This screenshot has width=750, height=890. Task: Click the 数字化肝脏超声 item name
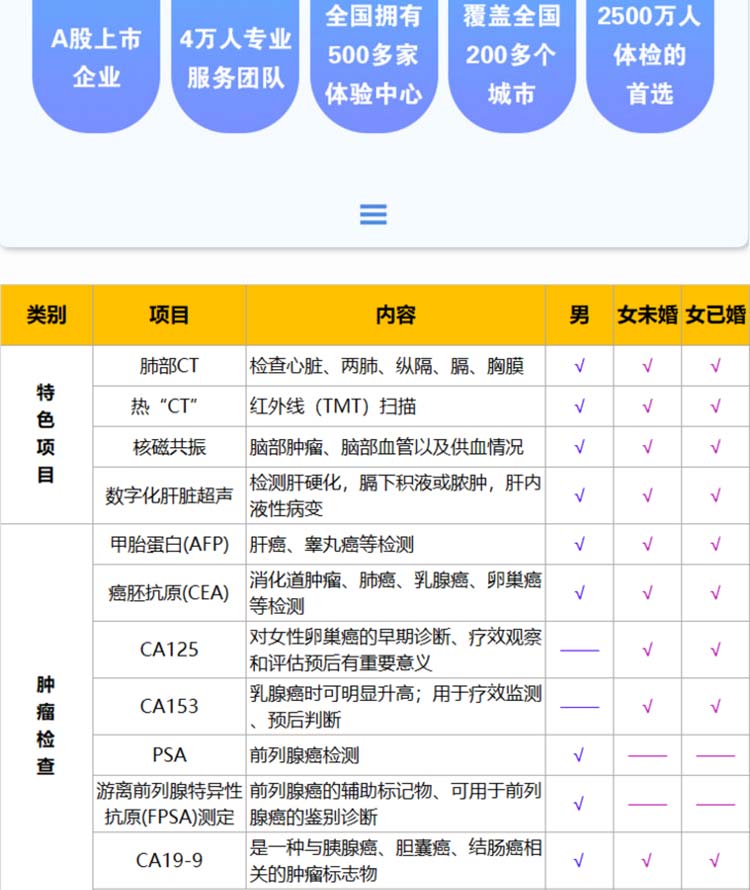(x=169, y=495)
